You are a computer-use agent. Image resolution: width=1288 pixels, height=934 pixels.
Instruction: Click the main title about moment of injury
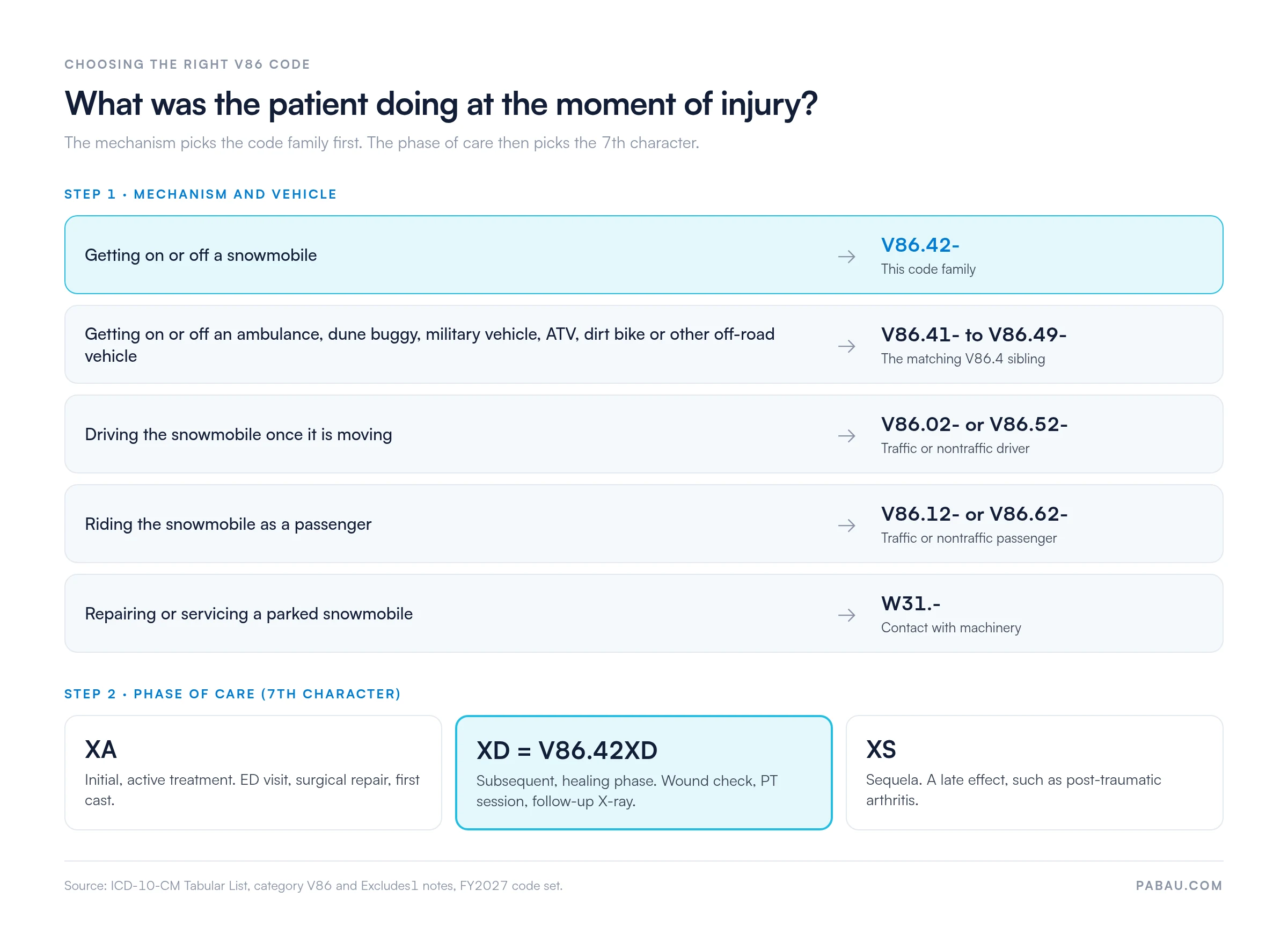(441, 104)
